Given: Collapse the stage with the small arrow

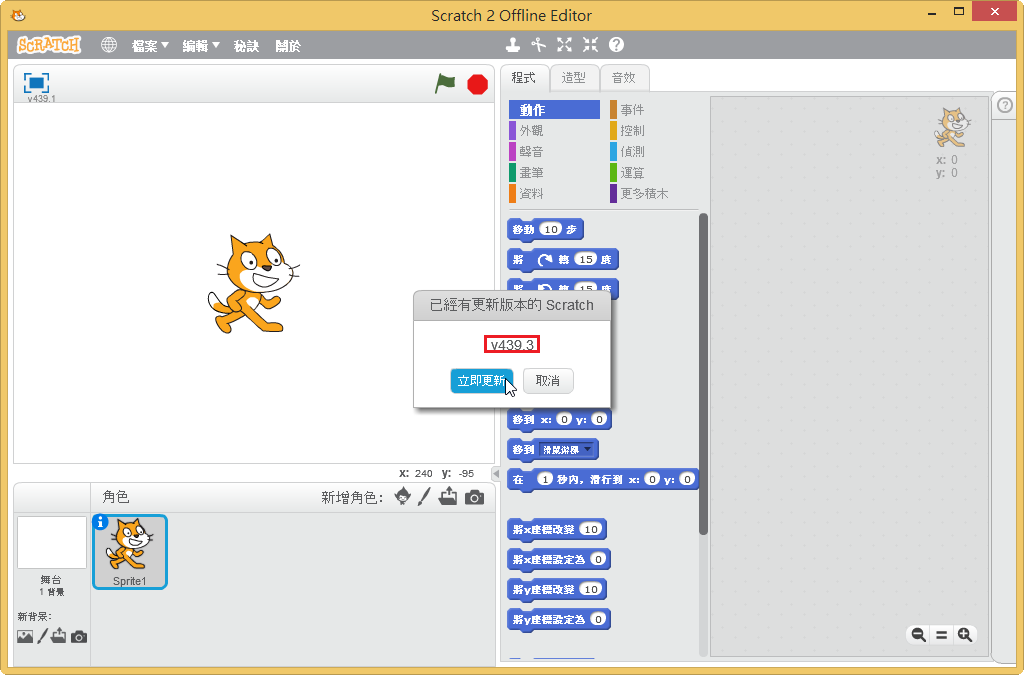Looking at the screenshot, I should tap(496, 474).
